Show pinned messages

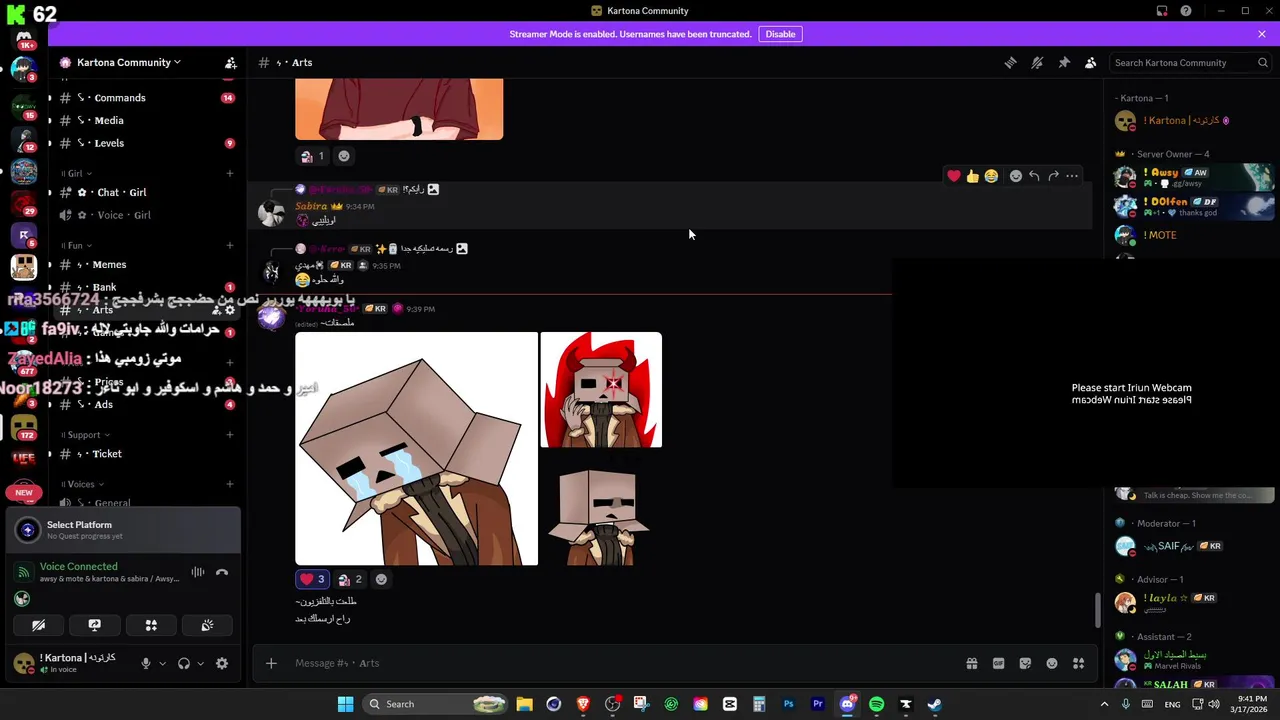[x=1064, y=62]
